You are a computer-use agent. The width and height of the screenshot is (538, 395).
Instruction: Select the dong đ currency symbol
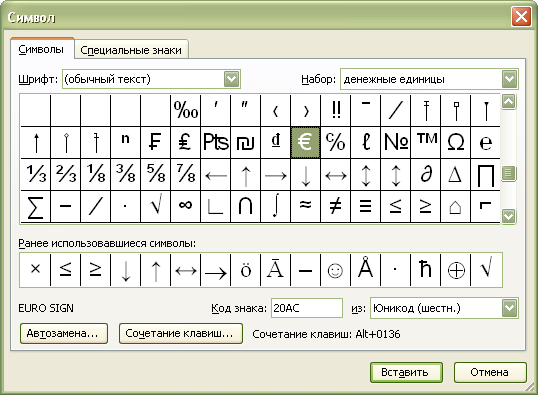[276, 142]
